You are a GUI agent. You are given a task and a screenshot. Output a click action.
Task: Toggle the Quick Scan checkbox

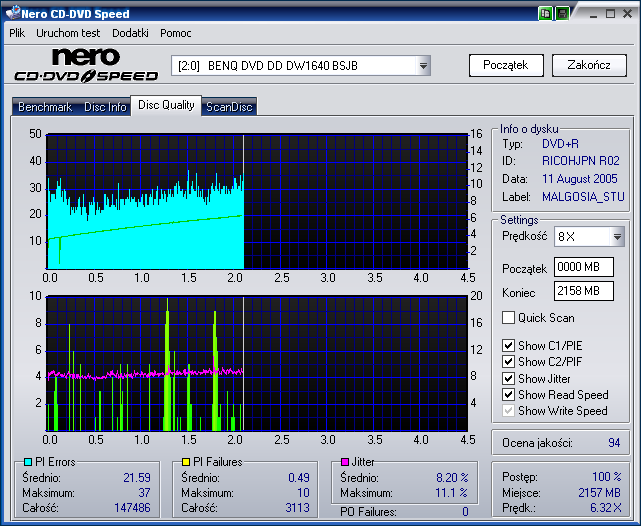pyautogui.click(x=508, y=318)
